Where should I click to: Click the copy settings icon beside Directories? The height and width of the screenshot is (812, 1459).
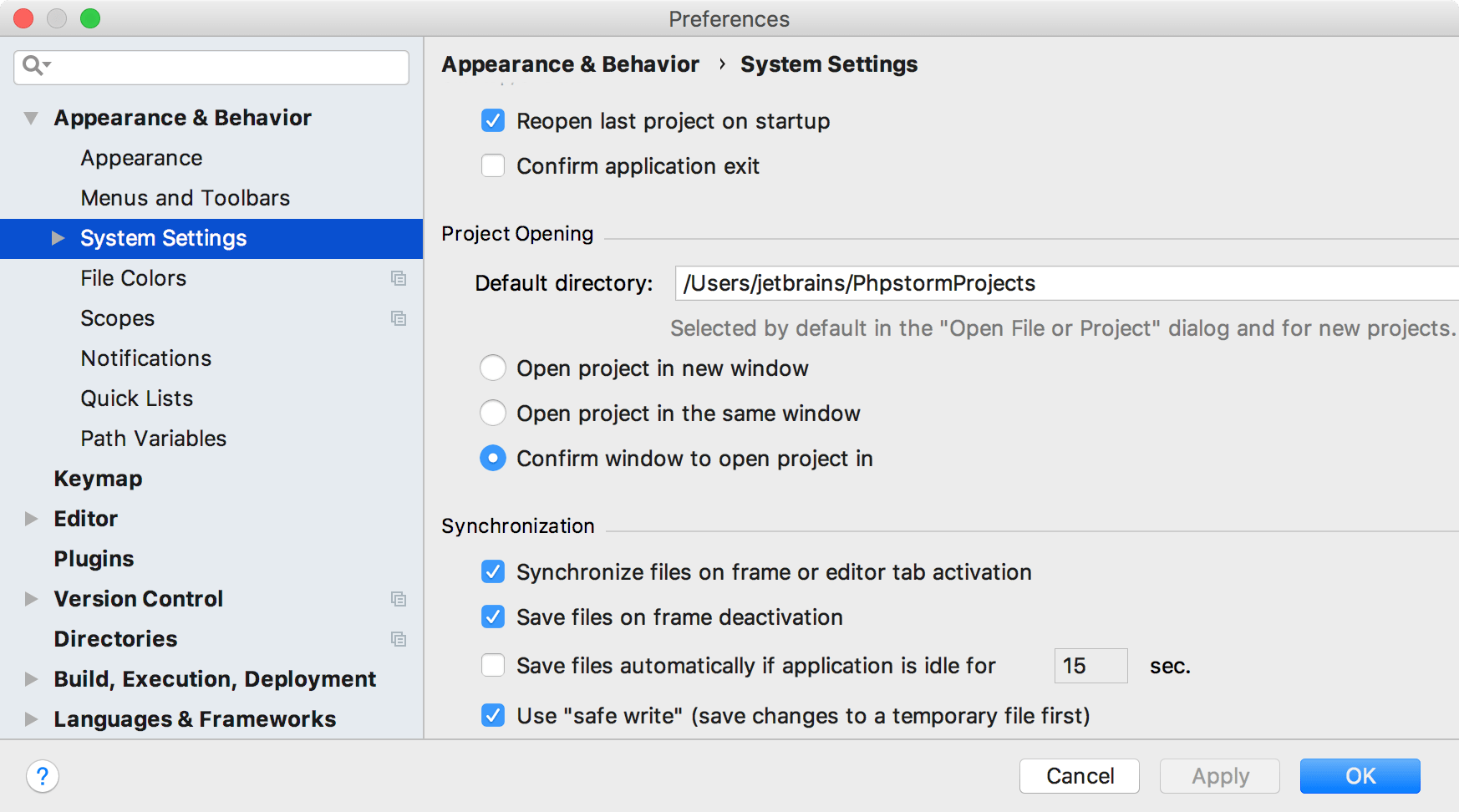pyautogui.click(x=399, y=639)
